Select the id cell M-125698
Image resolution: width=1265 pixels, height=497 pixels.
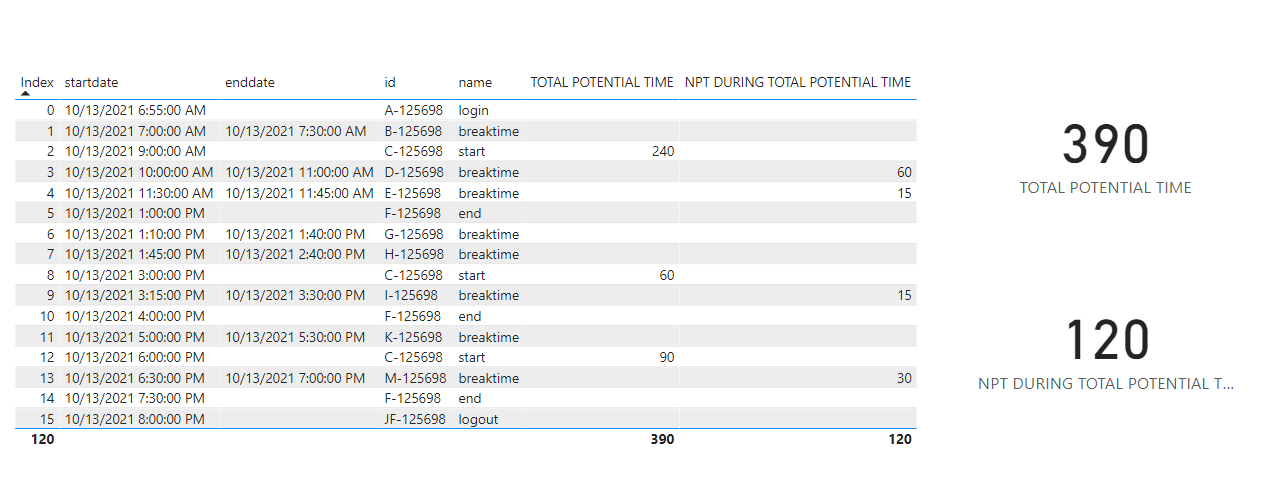point(415,378)
